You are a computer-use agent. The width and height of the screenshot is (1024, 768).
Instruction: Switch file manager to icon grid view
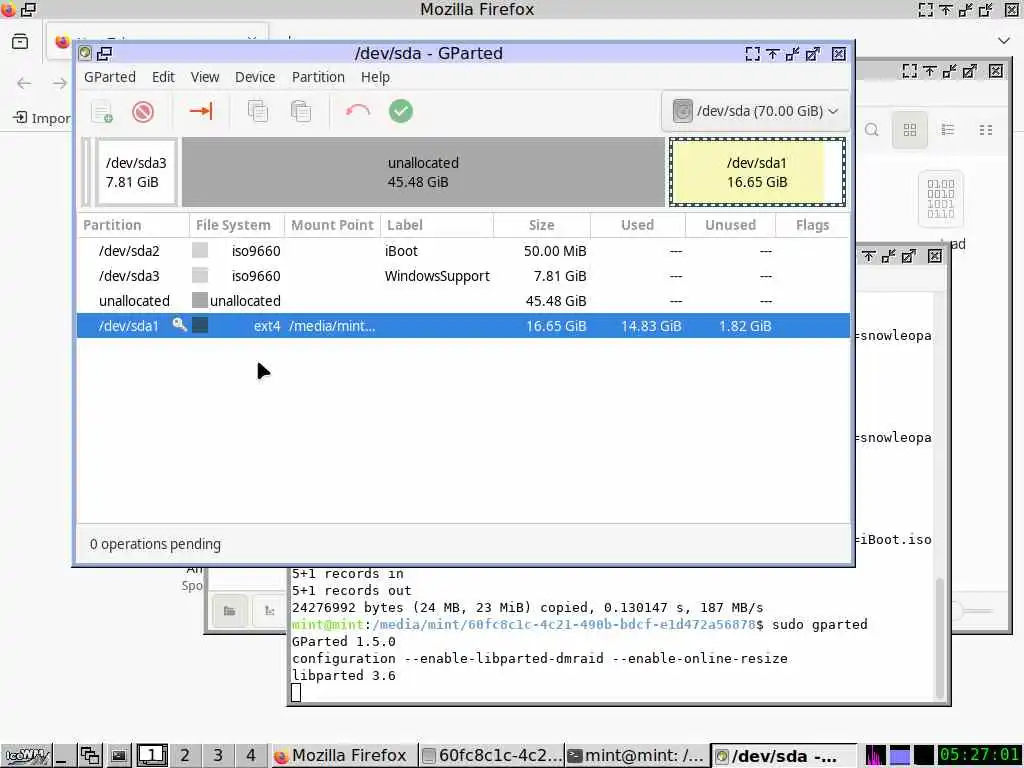click(x=910, y=130)
